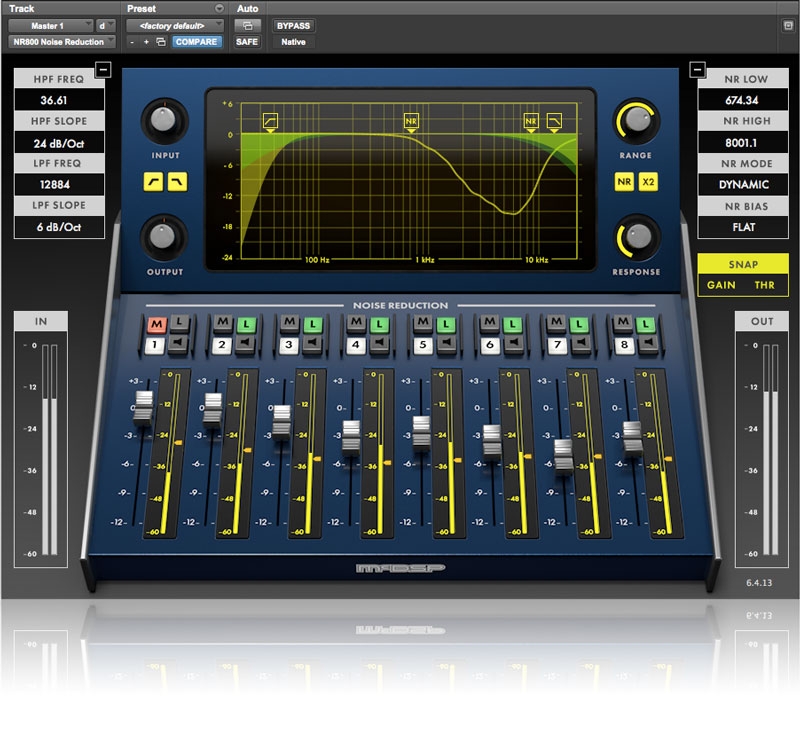Toggle the X2 button
This screenshot has width=800, height=738.
[647, 181]
